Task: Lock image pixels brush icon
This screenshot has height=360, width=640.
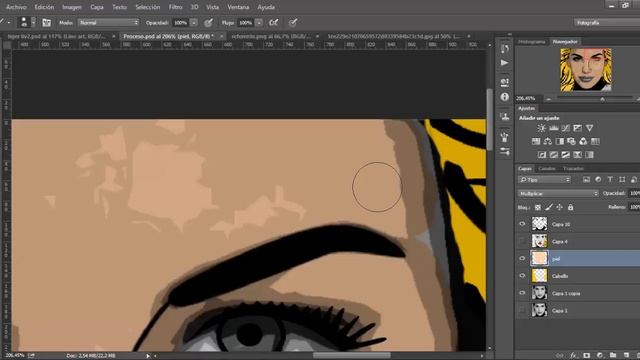Action: [549, 207]
